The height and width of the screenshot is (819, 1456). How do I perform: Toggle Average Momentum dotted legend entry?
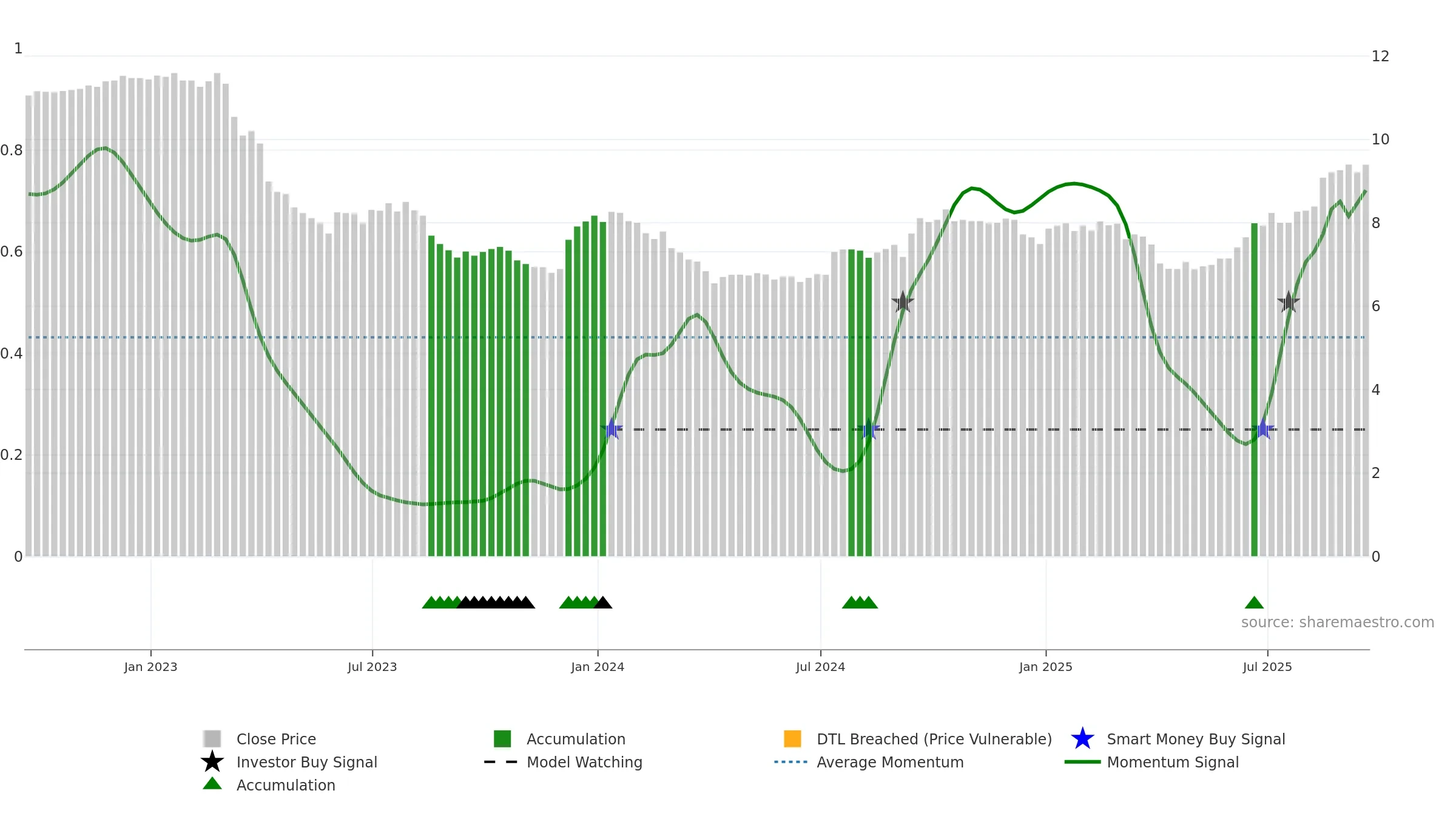click(869, 762)
